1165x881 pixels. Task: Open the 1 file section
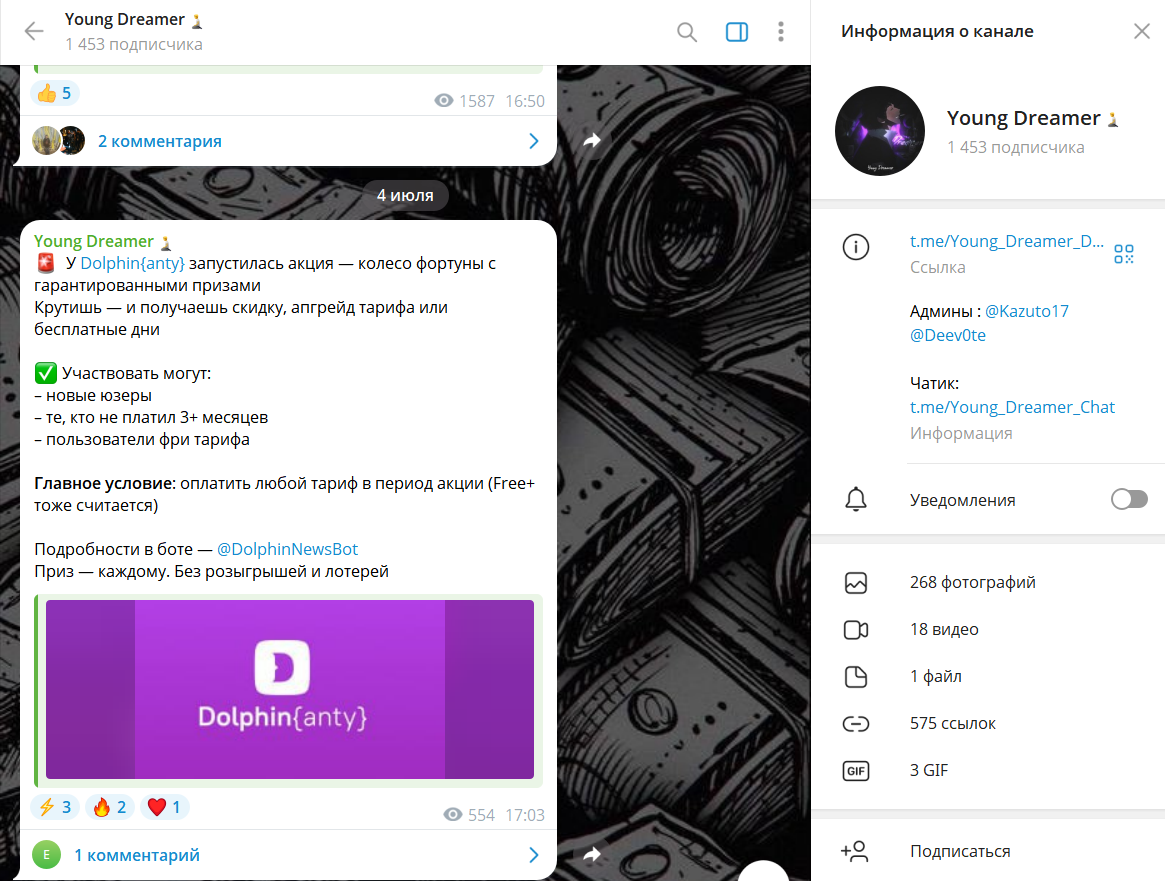pos(988,677)
